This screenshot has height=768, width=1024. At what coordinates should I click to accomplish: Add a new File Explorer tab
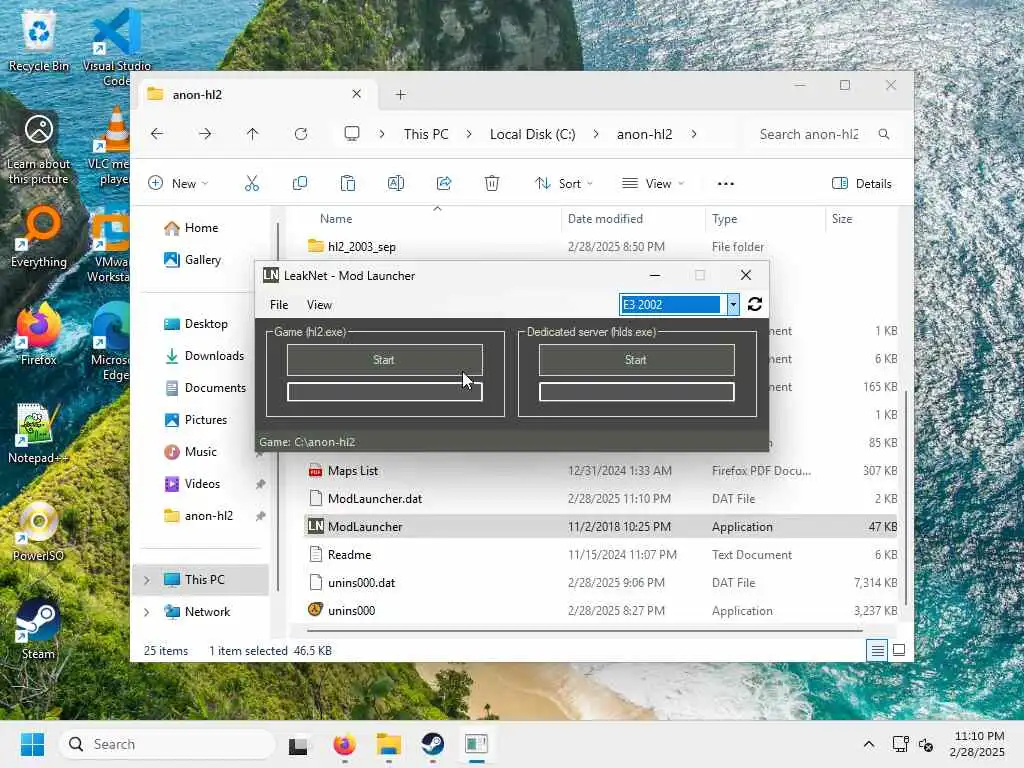(400, 95)
